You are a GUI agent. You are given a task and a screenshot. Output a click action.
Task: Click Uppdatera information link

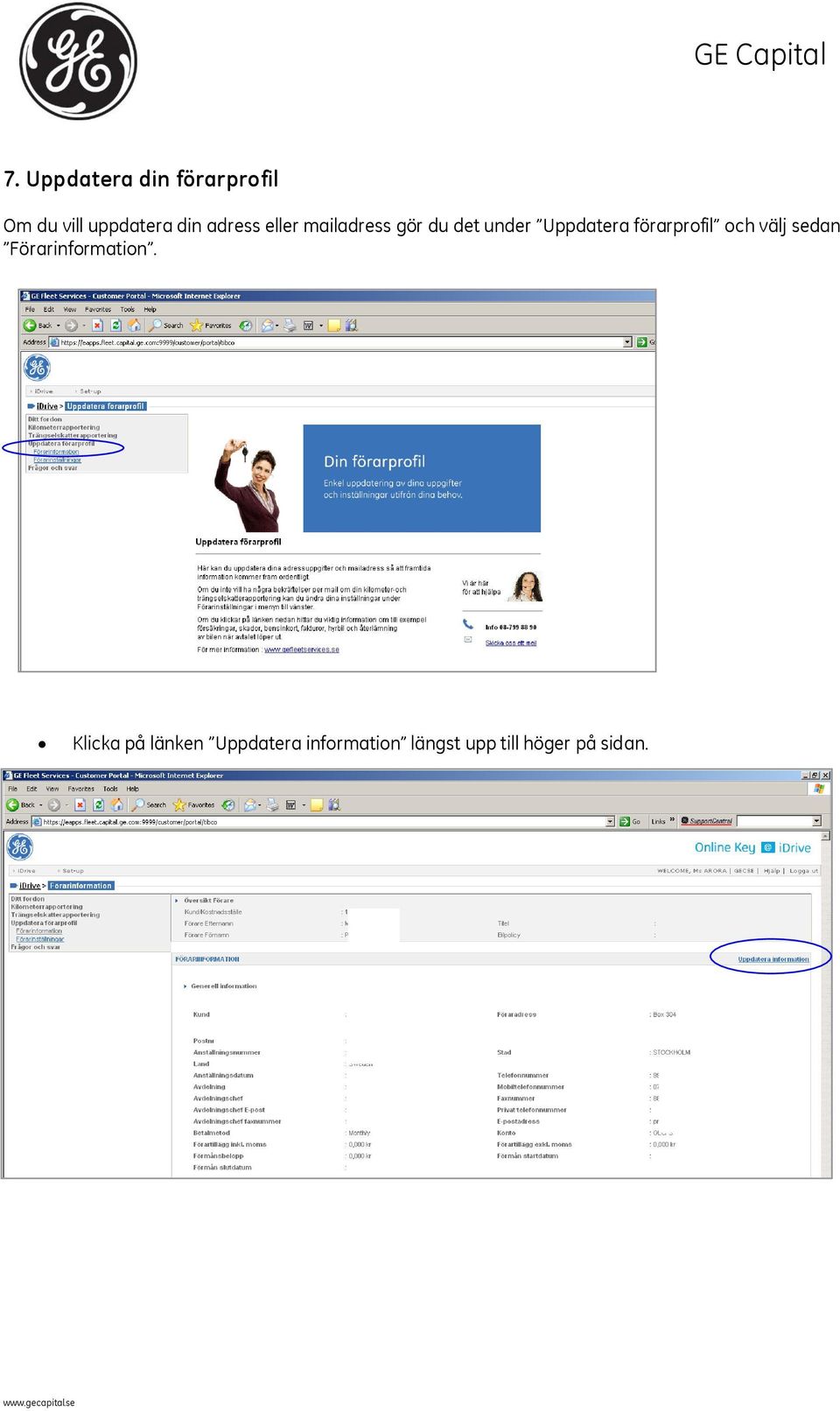[x=773, y=960]
